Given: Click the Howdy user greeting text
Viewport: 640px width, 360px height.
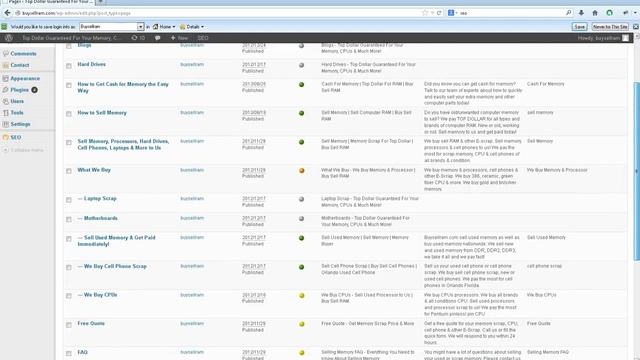Looking at the screenshot, I should 599,38.
